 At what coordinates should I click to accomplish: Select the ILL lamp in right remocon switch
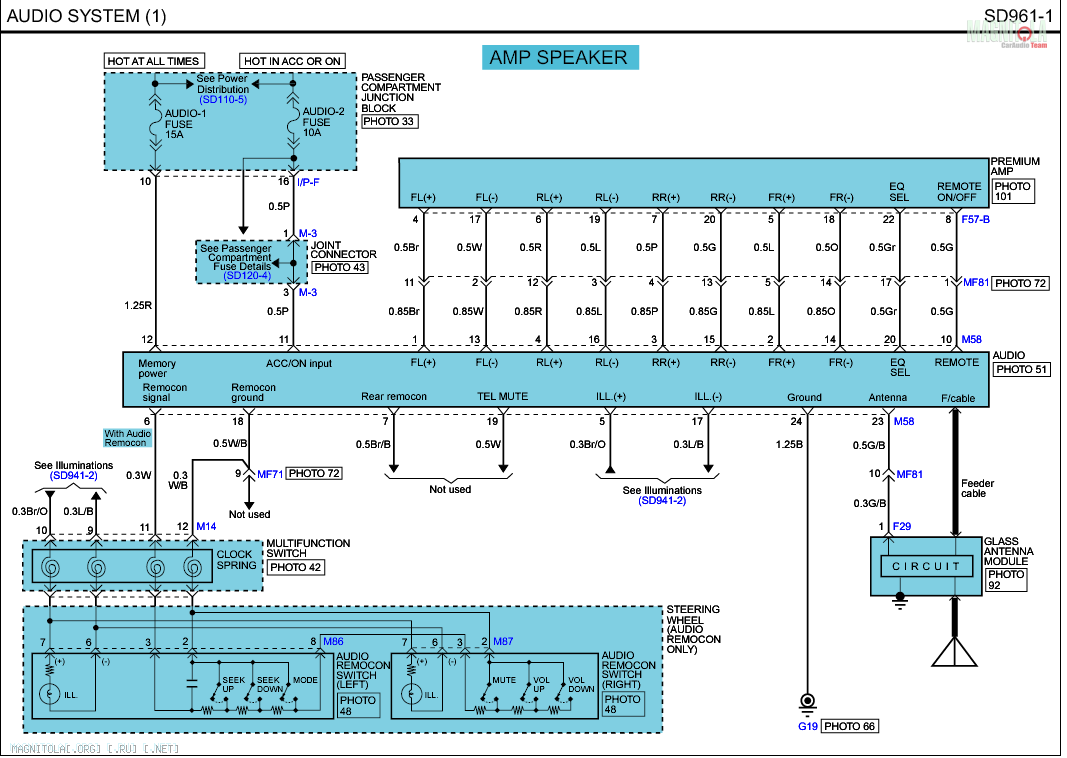tap(408, 693)
